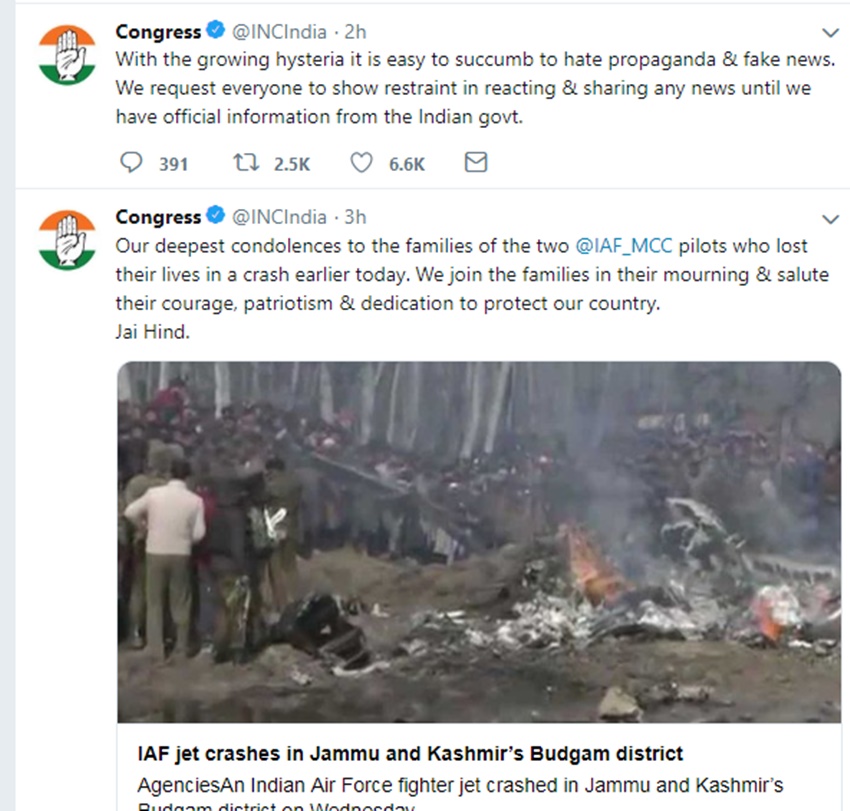Send first tweet via Direct Message envelope
The width and height of the screenshot is (850, 811).
tap(476, 163)
